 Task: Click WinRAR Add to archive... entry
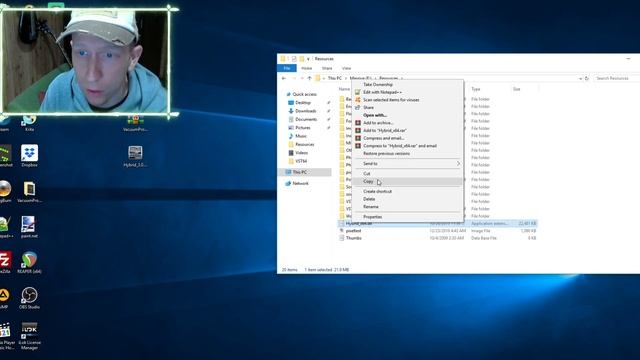pyautogui.click(x=408, y=123)
